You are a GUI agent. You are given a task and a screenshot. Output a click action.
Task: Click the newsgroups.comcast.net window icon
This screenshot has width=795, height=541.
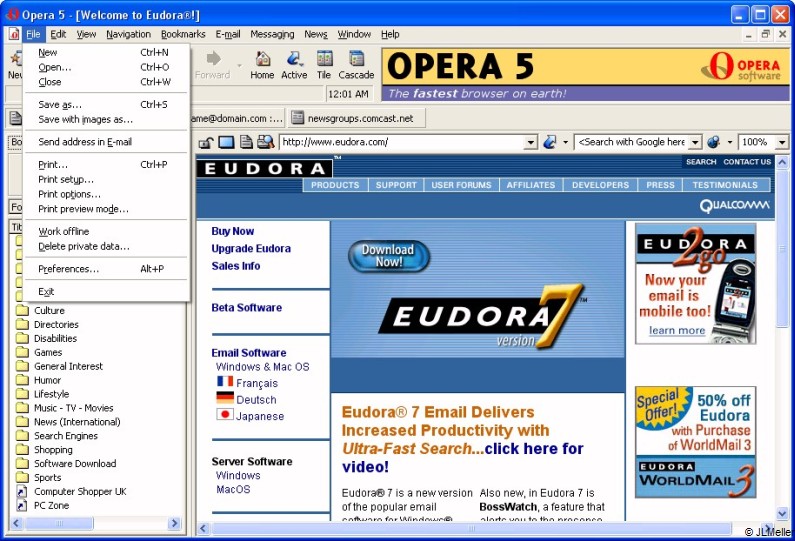coord(298,118)
